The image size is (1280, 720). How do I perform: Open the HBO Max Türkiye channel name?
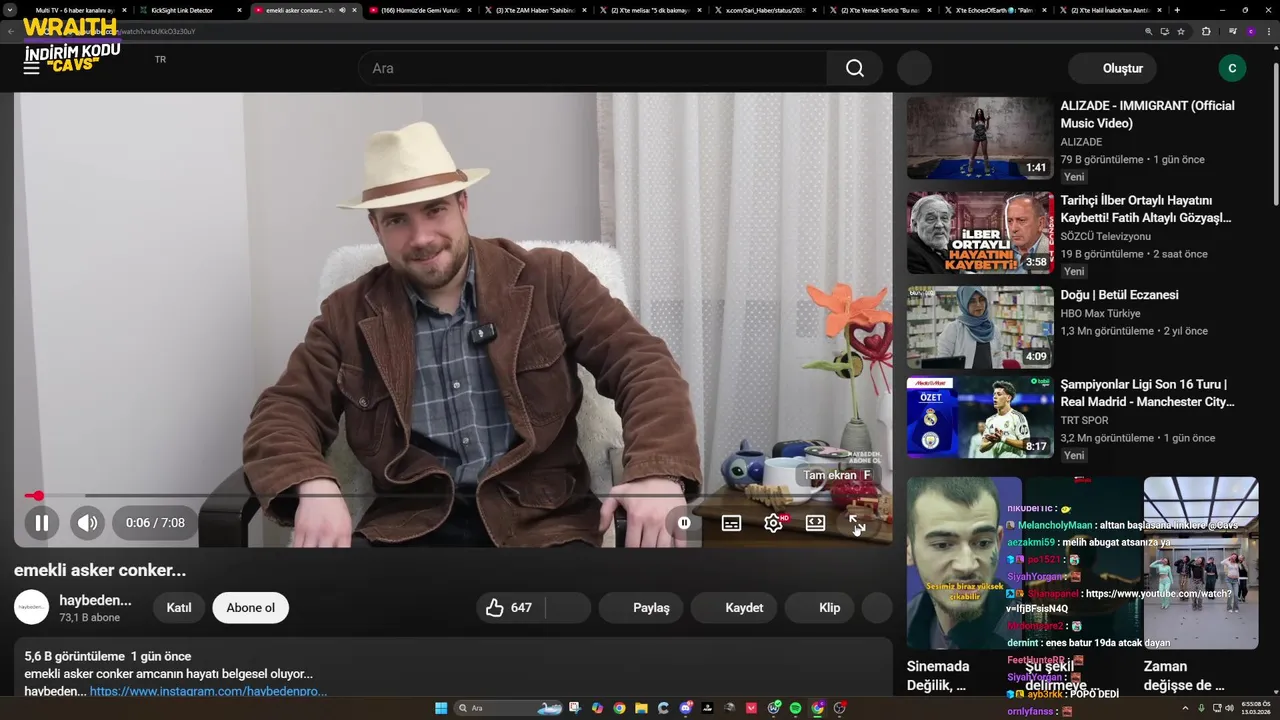click(1101, 314)
